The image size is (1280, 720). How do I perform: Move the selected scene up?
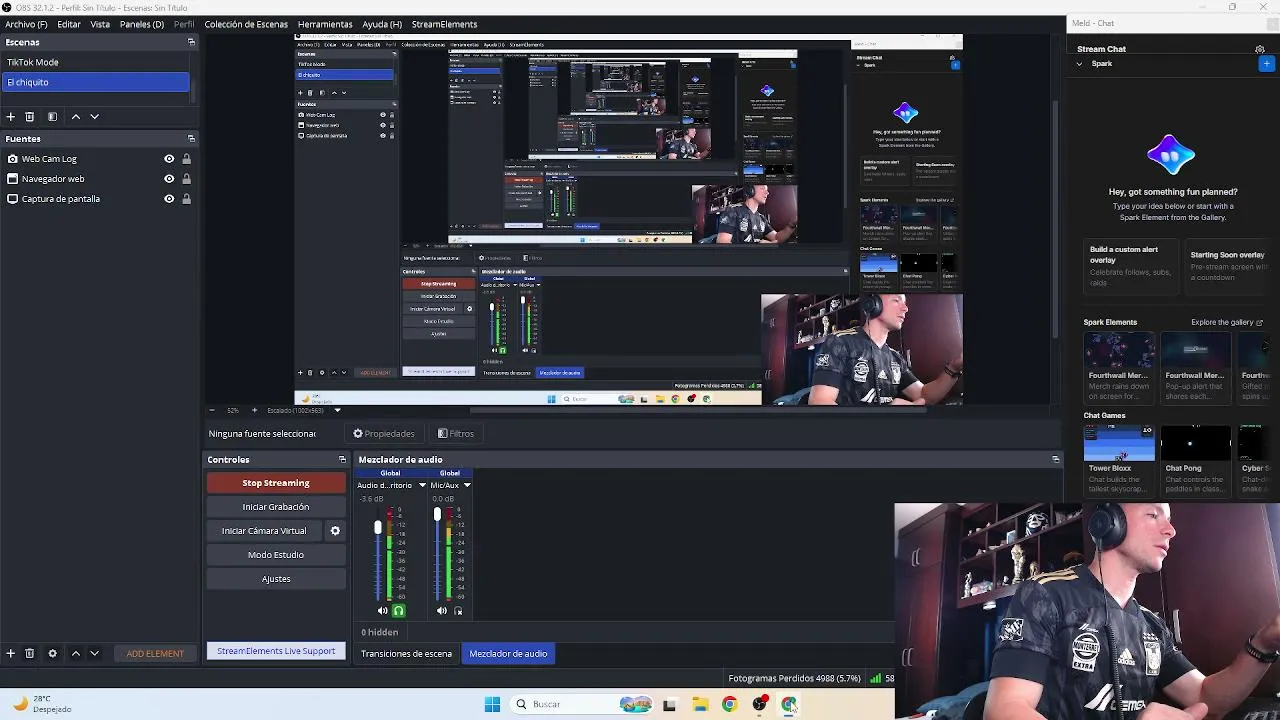tap(75, 117)
